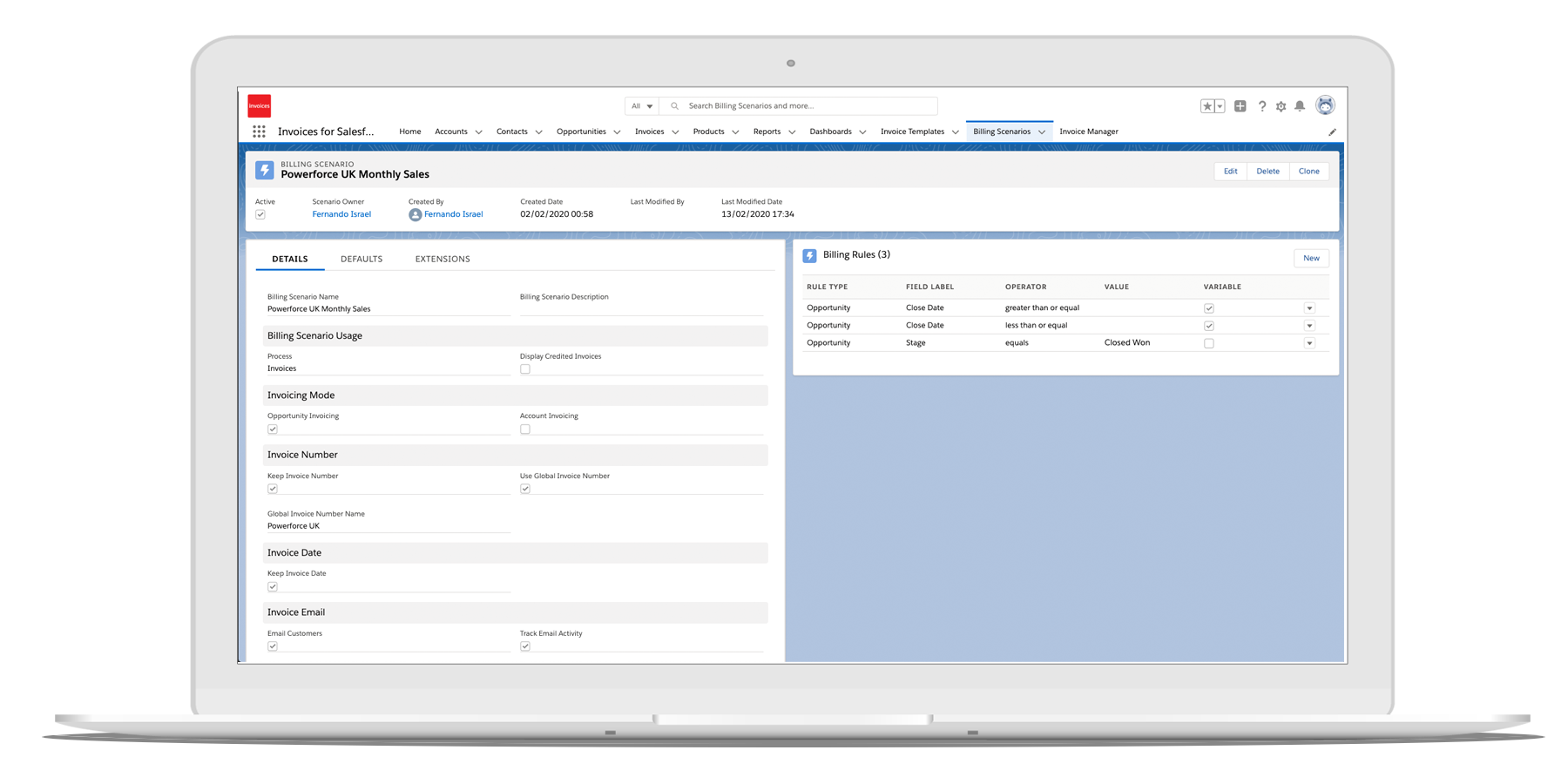
Task: Open the App Launcher grid icon
Action: [259, 132]
